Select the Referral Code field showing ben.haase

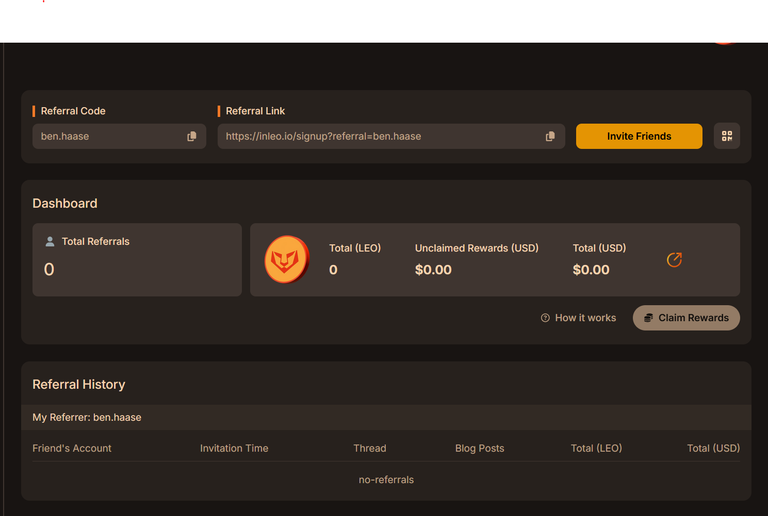click(x=119, y=136)
